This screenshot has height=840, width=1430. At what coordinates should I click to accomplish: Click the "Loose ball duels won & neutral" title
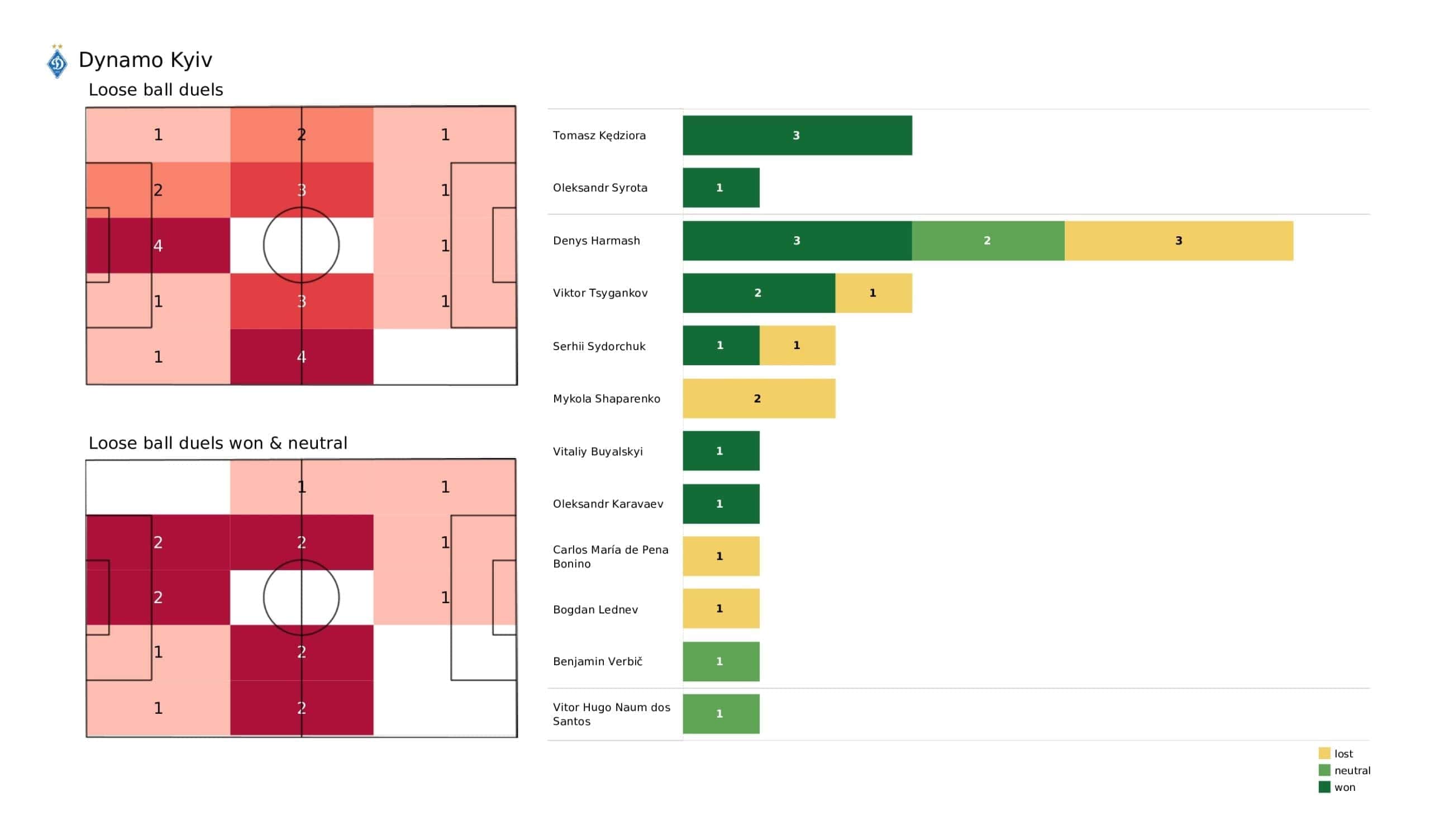(217, 443)
